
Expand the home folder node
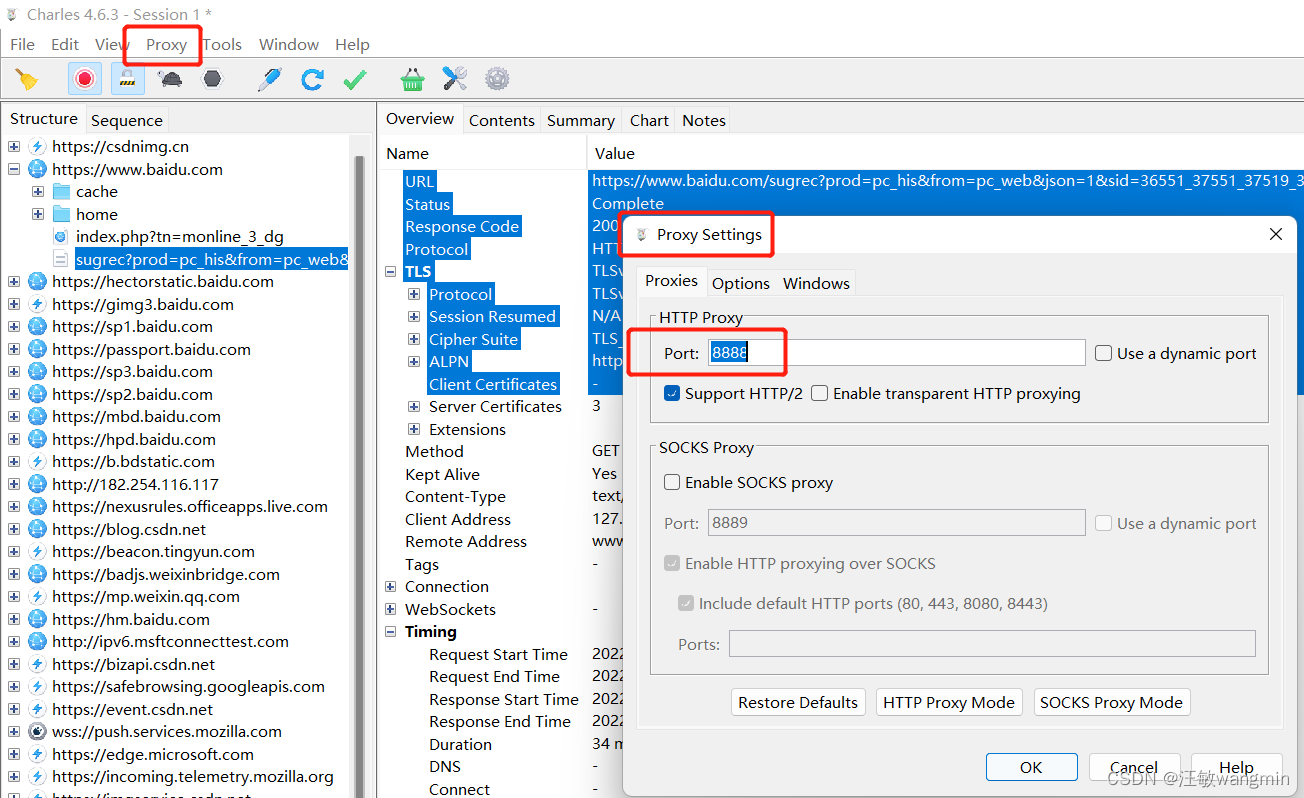38,214
